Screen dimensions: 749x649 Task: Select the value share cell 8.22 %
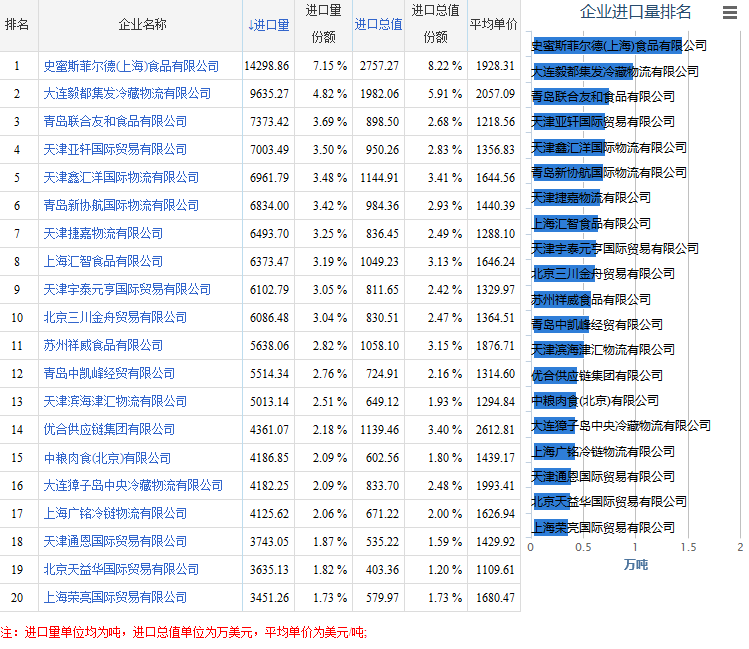pyautogui.click(x=445, y=66)
